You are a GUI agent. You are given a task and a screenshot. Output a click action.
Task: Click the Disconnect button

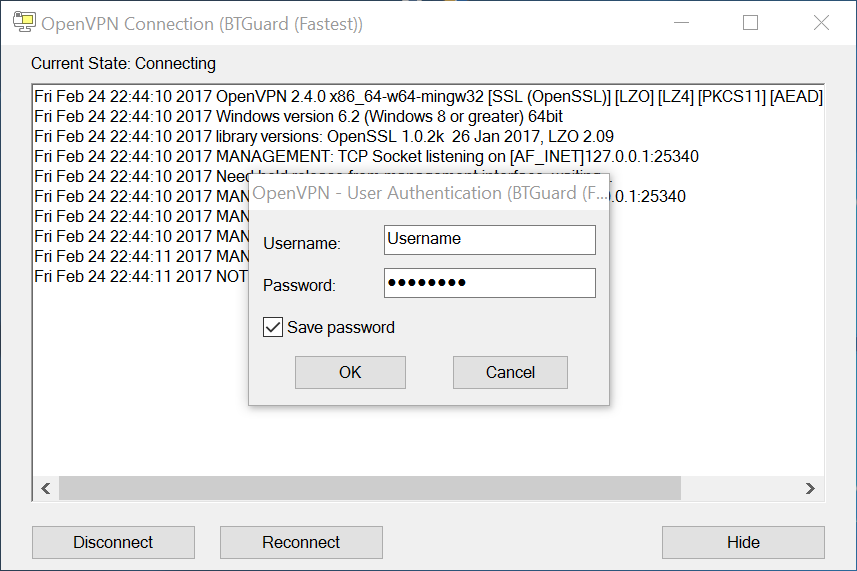113,542
